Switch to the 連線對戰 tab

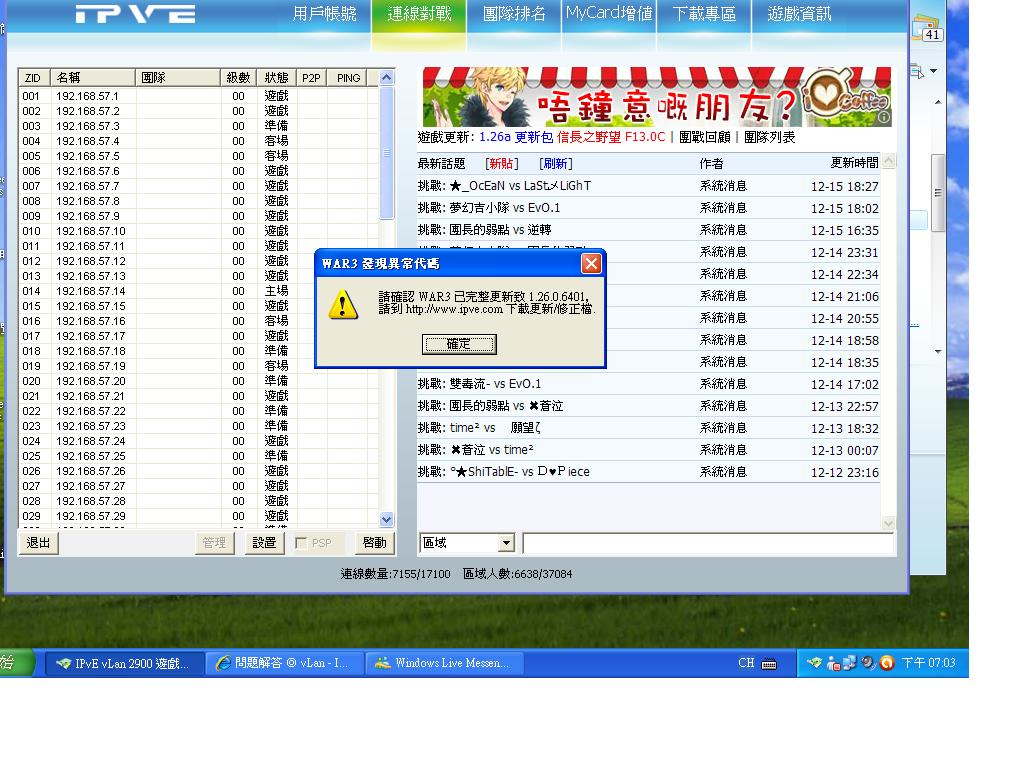coord(419,14)
